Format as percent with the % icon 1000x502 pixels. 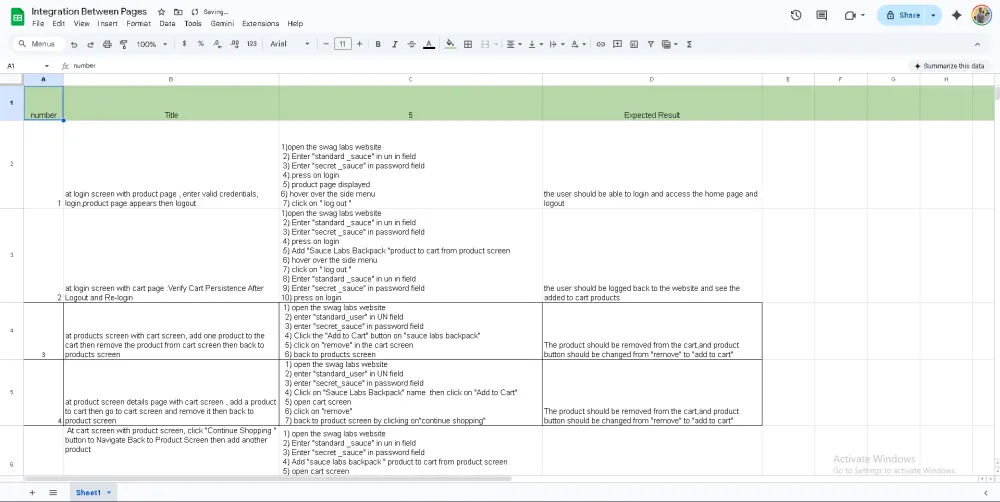(201, 44)
